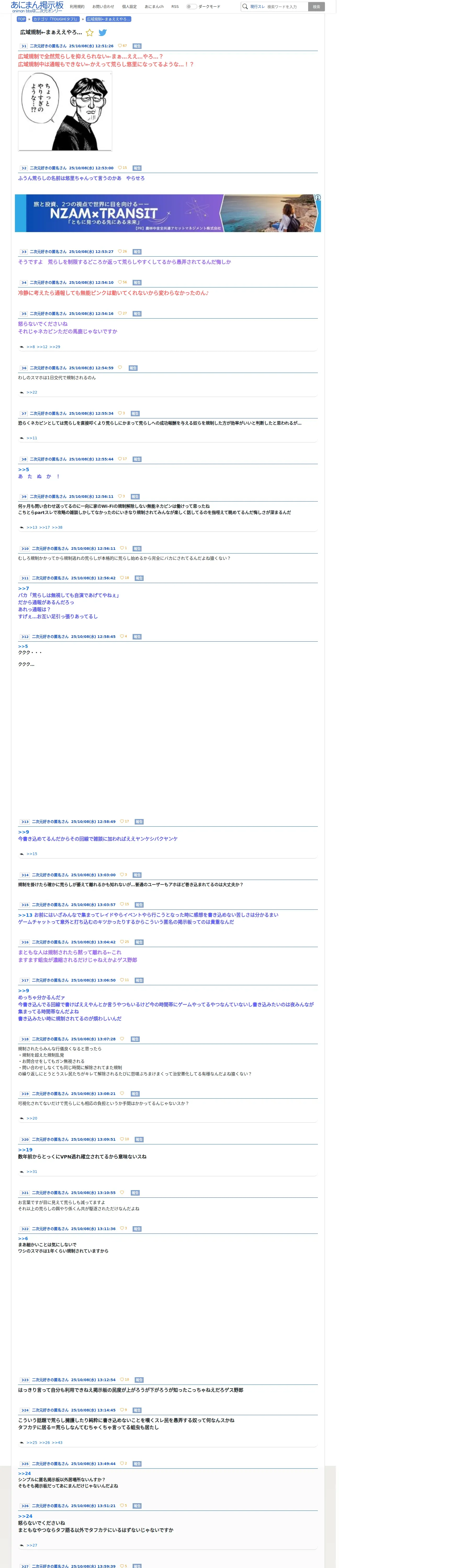Report post 4 with its 報告 button

point(137,283)
